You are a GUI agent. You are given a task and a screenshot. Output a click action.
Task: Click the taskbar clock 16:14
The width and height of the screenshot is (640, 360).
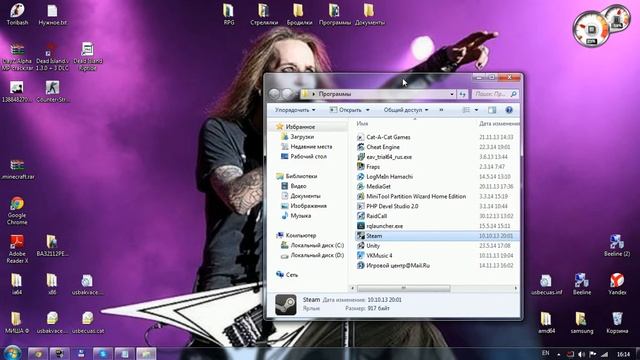pos(623,354)
